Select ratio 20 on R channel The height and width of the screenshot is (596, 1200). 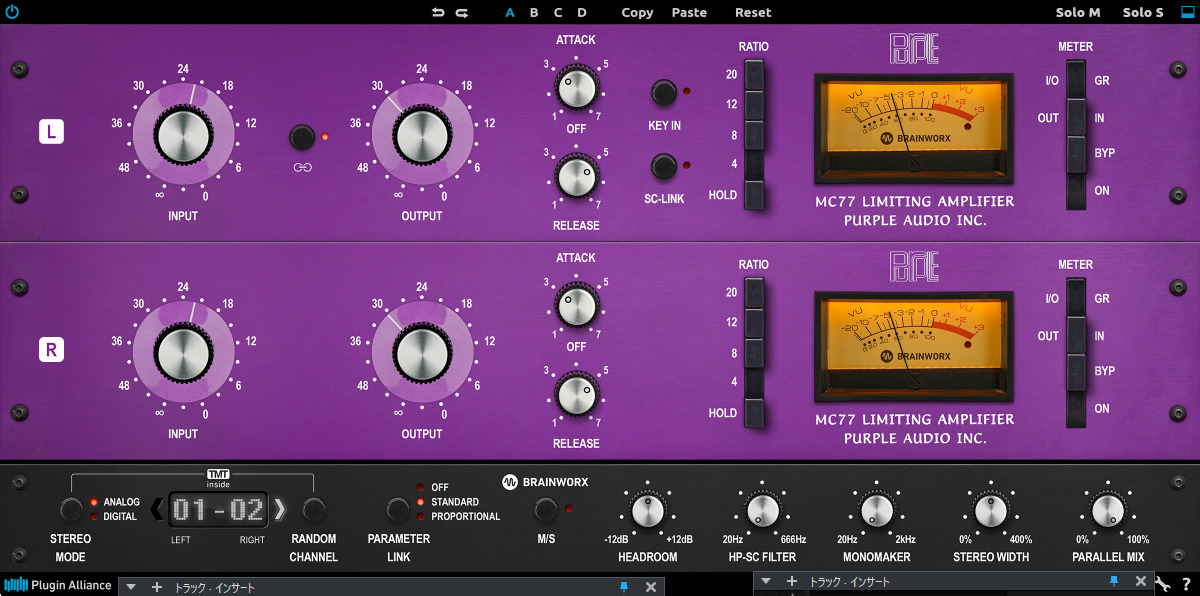(753, 294)
